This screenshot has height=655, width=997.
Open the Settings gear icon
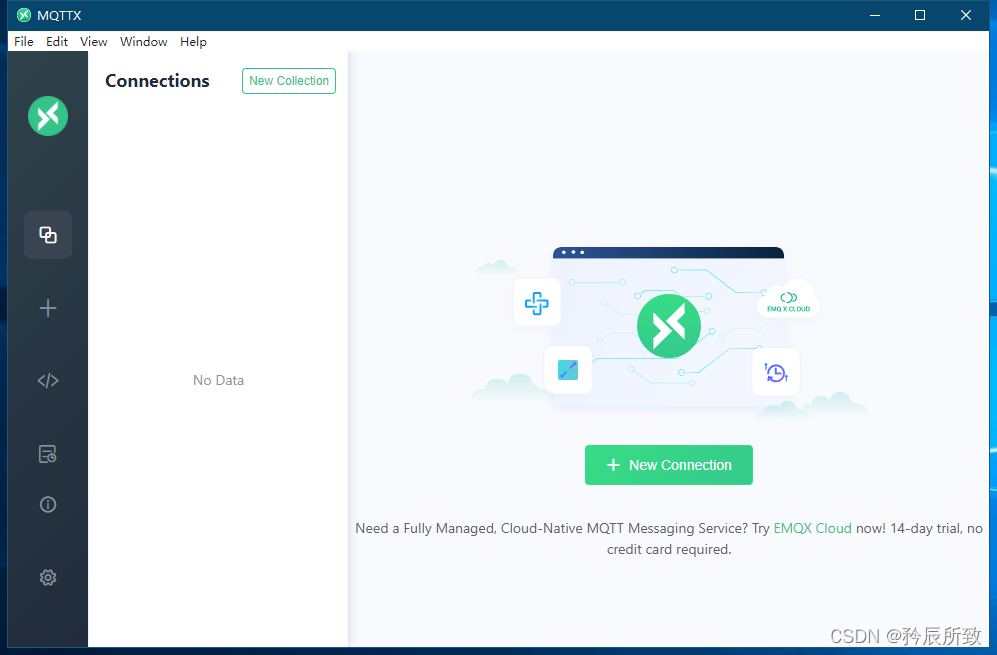coord(48,577)
